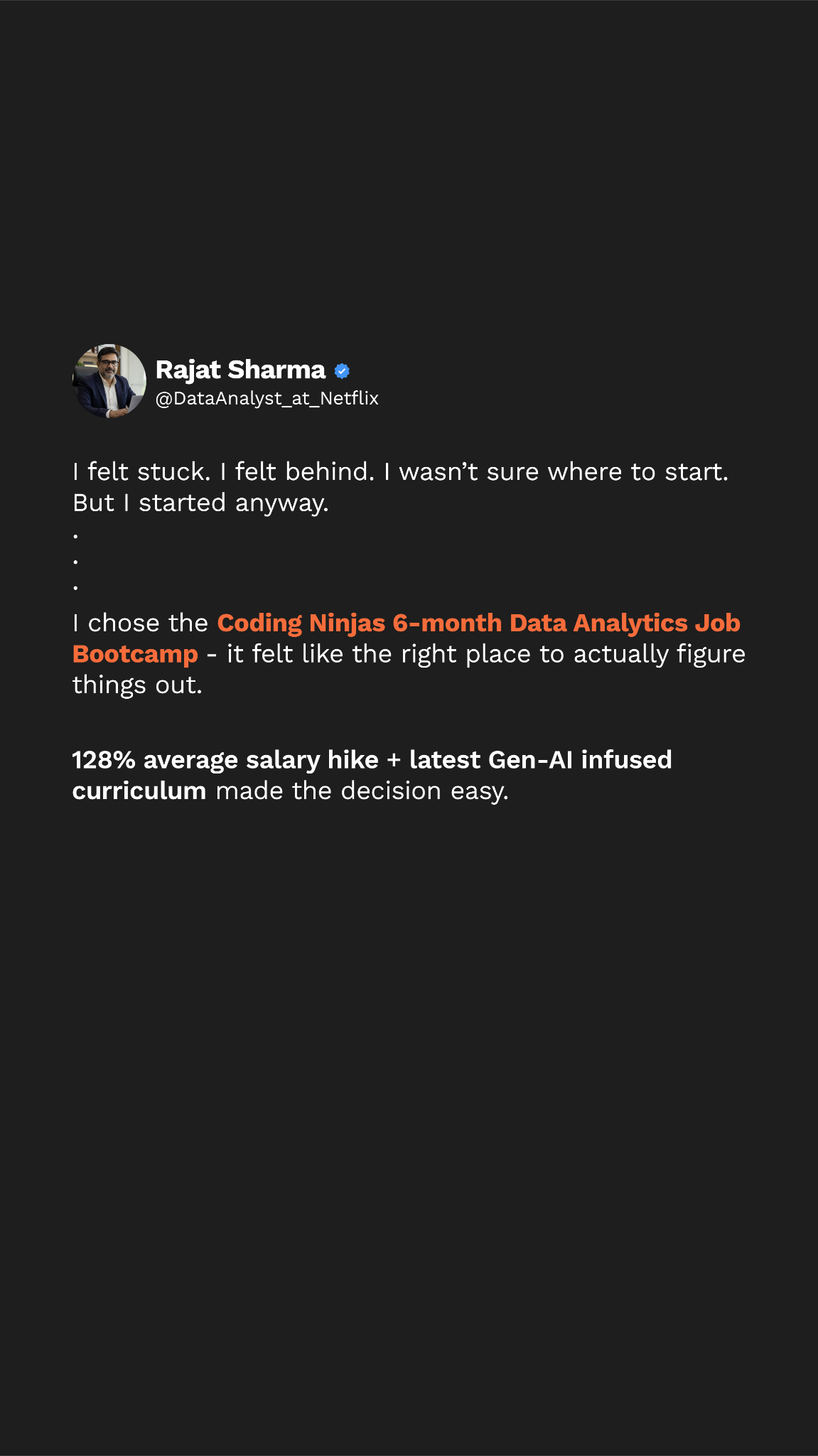Click the Rajat Sharma display name
The height and width of the screenshot is (1456, 818).
tap(240, 370)
